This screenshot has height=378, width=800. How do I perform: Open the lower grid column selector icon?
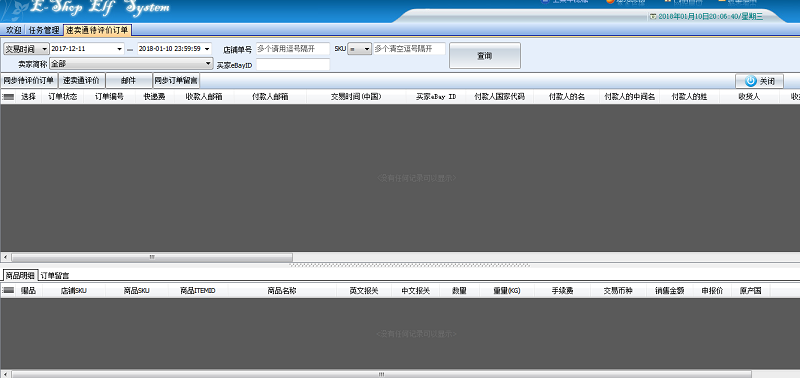pos(8,291)
